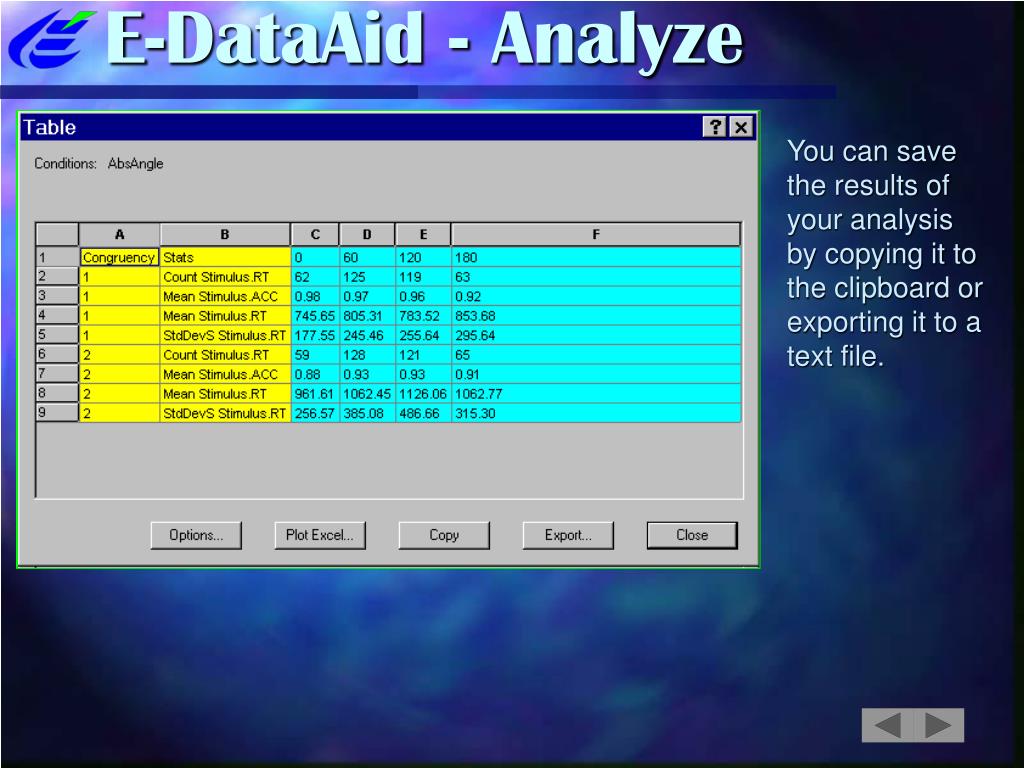Click the Copy button

click(x=444, y=536)
